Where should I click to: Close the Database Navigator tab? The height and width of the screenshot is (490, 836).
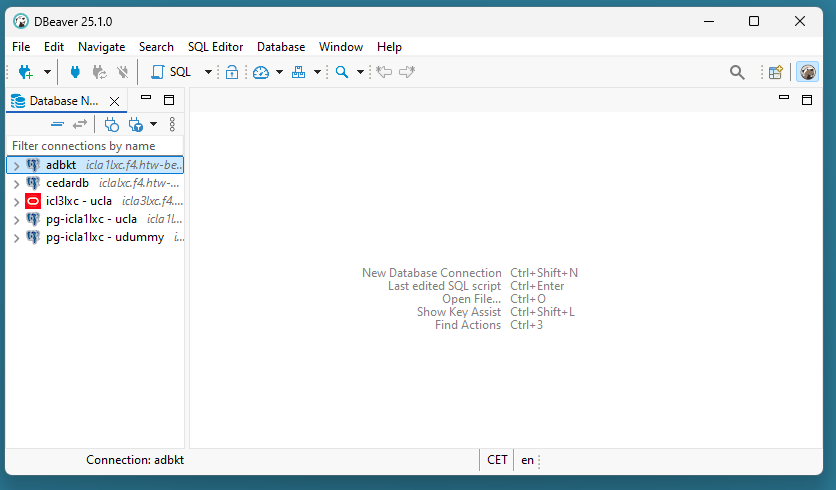(114, 101)
